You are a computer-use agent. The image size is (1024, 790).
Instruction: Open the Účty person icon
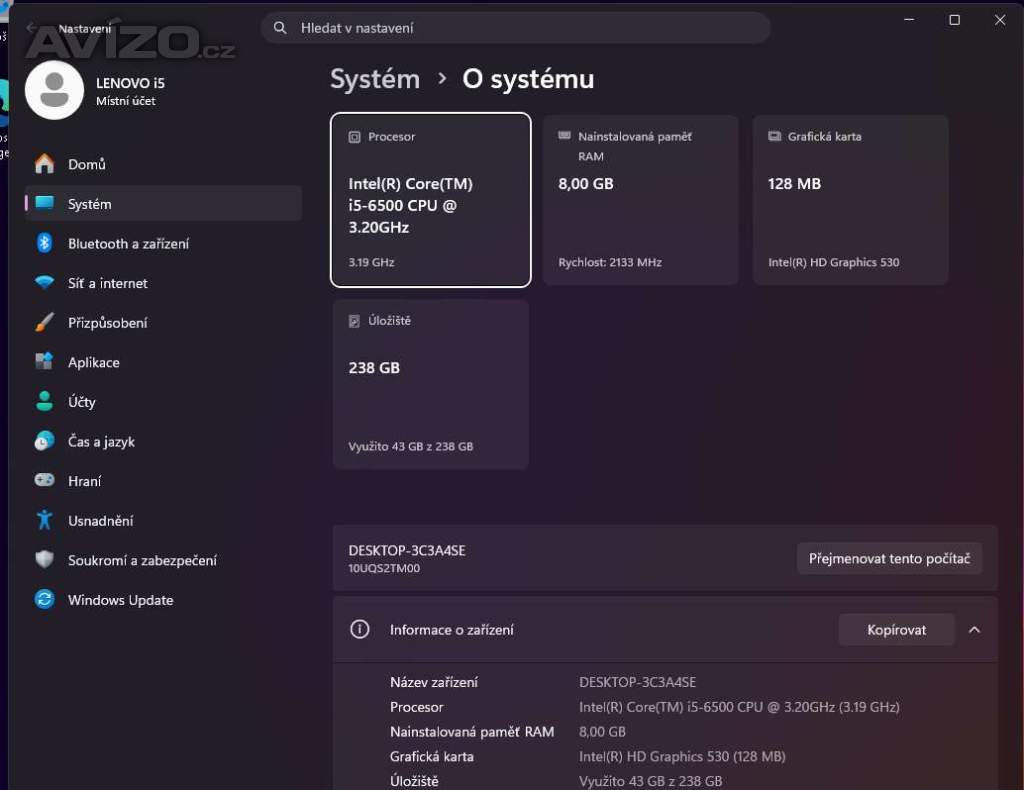pos(44,401)
